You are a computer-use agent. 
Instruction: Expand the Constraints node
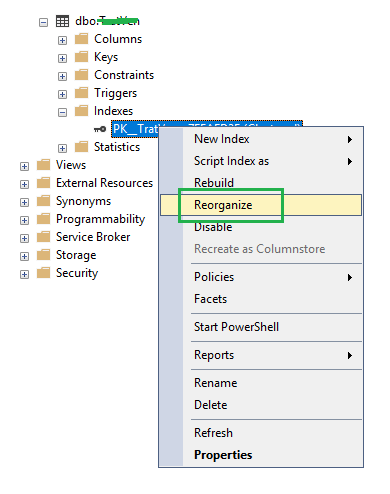[x=62, y=77]
